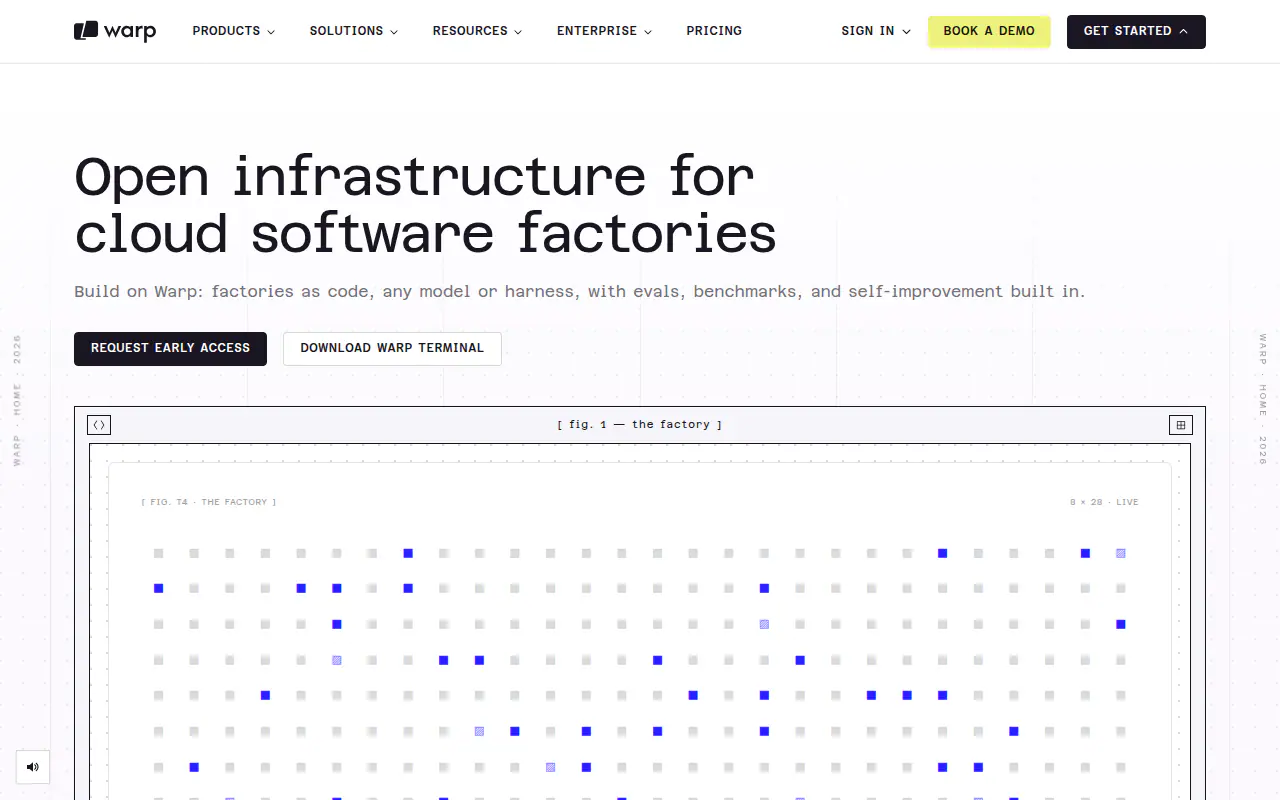Open the Sign In dropdown
This screenshot has height=800, width=1280.
coord(876,31)
